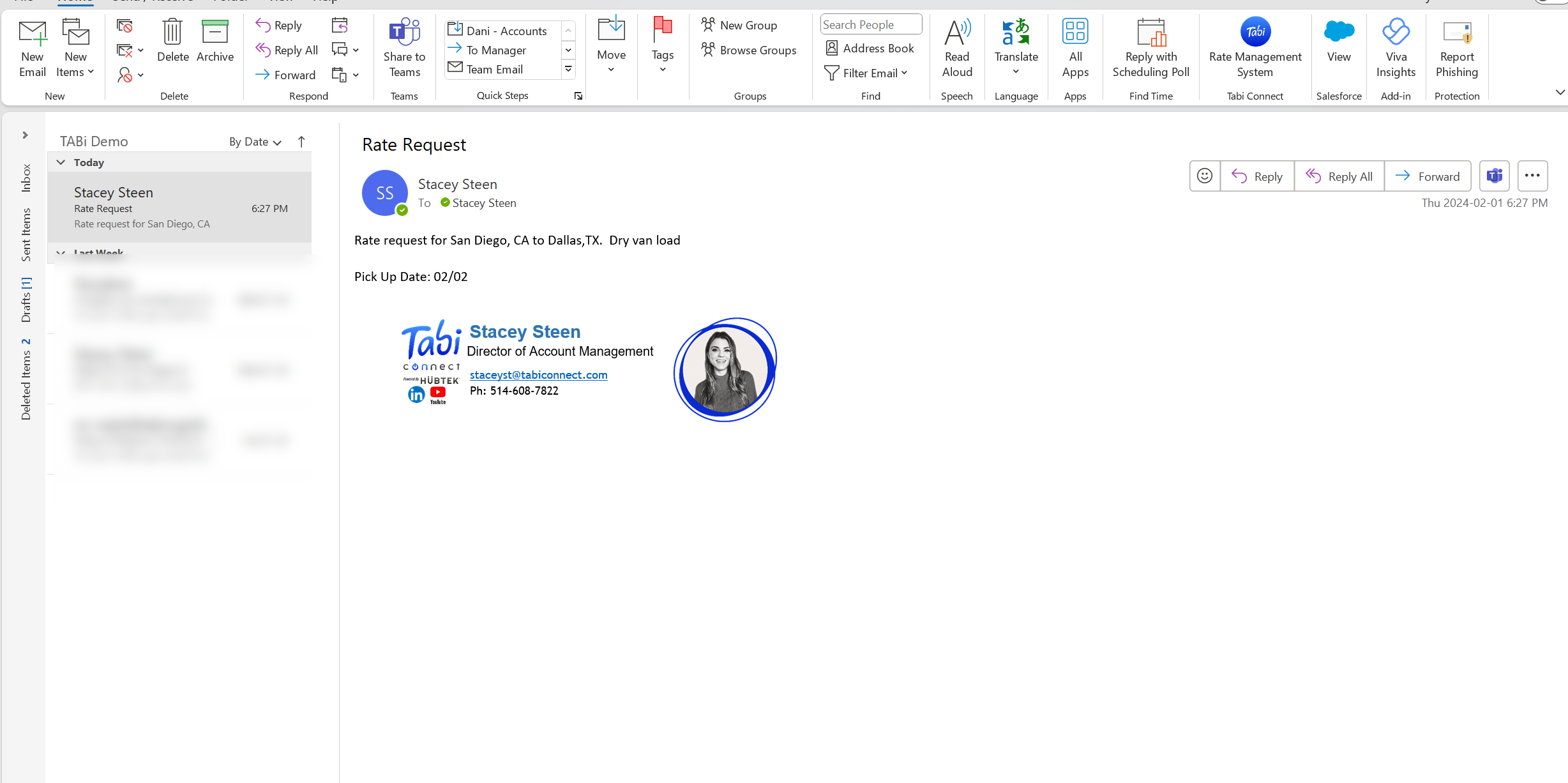Click Reply with Scheduling Poll icon
Viewport: 1568px width, 783px height.
(1150, 32)
